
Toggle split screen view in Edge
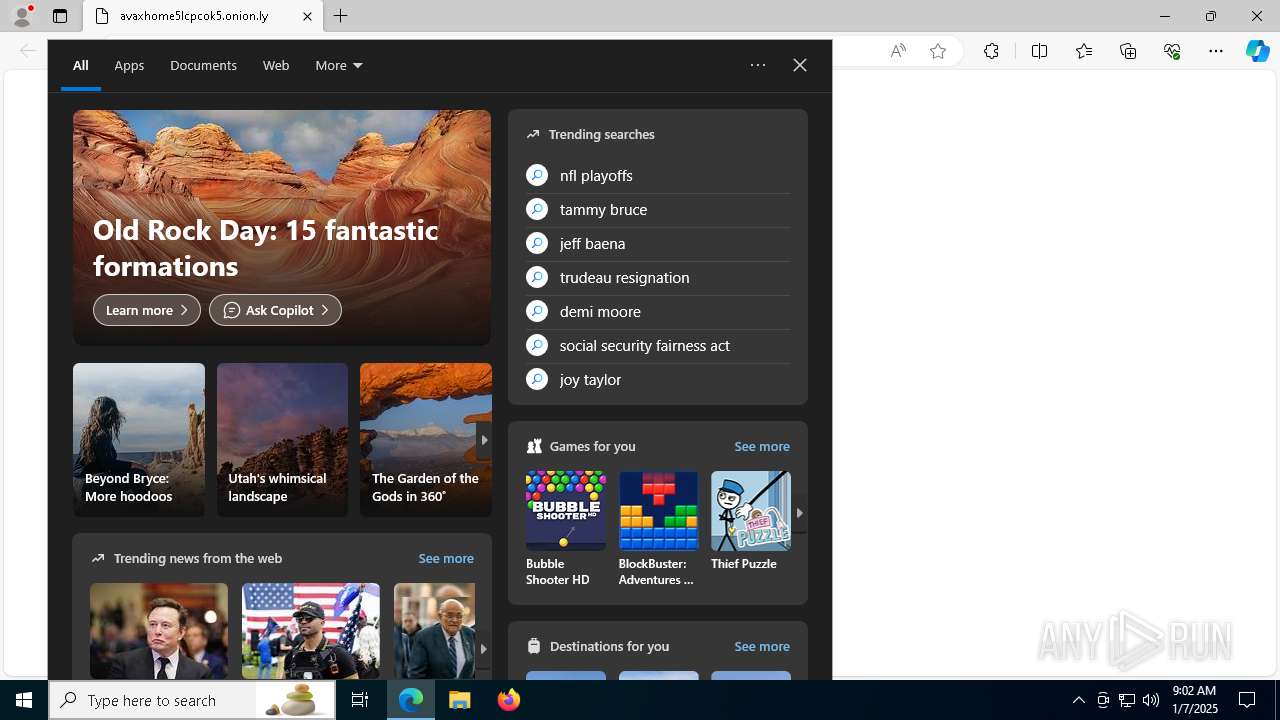pyautogui.click(x=1039, y=51)
